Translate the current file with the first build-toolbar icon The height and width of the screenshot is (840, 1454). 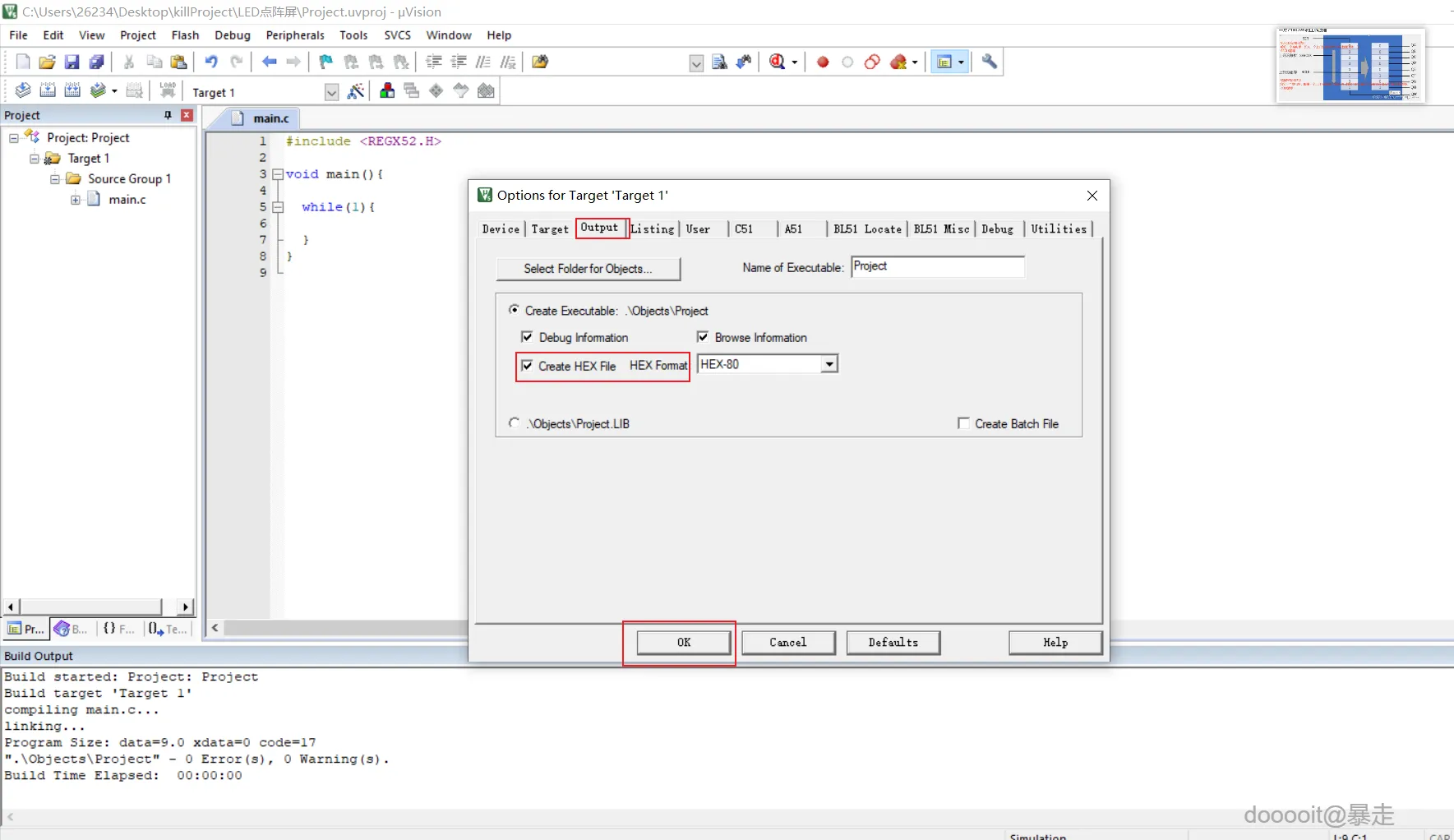coord(23,90)
